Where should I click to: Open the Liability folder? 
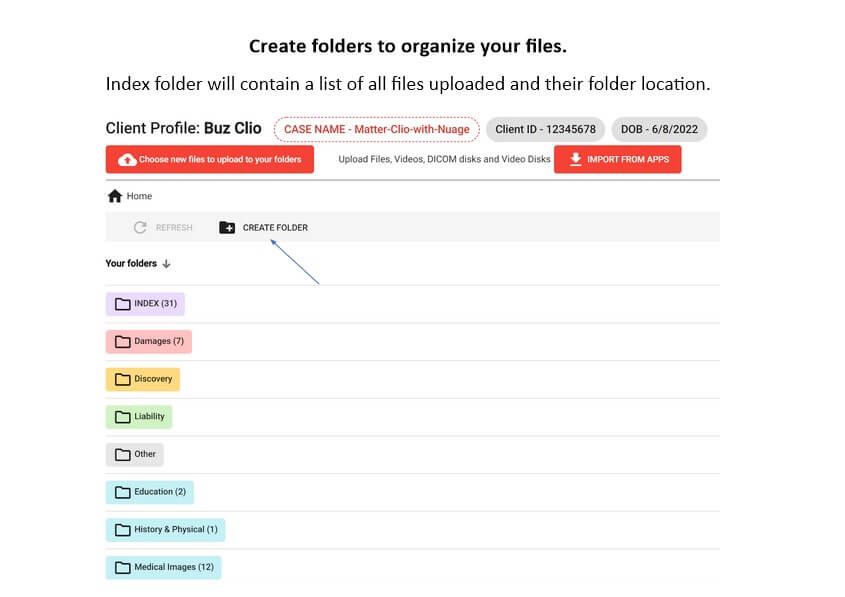[x=139, y=417]
